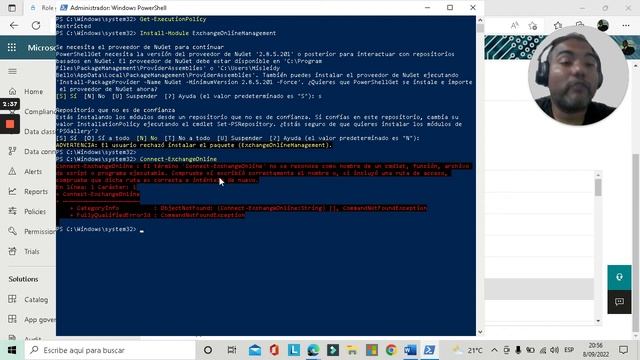Open the App governance icon in sidebar
The height and width of the screenshot is (360, 640).
[13, 319]
